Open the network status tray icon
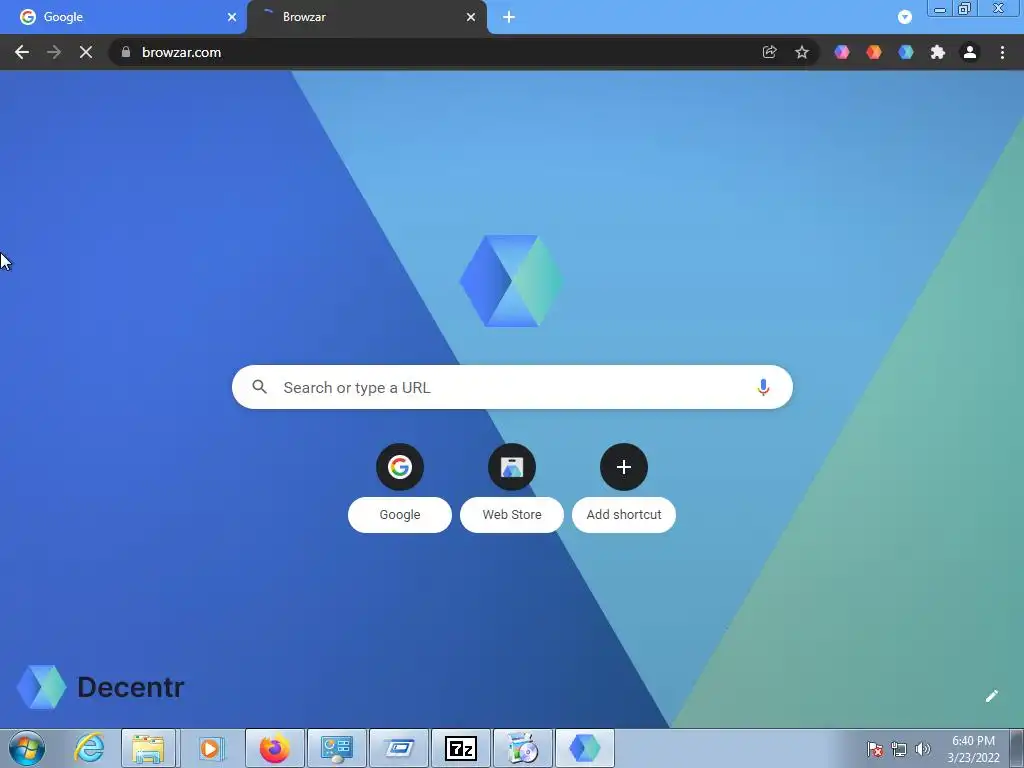The image size is (1024, 768). (899, 749)
